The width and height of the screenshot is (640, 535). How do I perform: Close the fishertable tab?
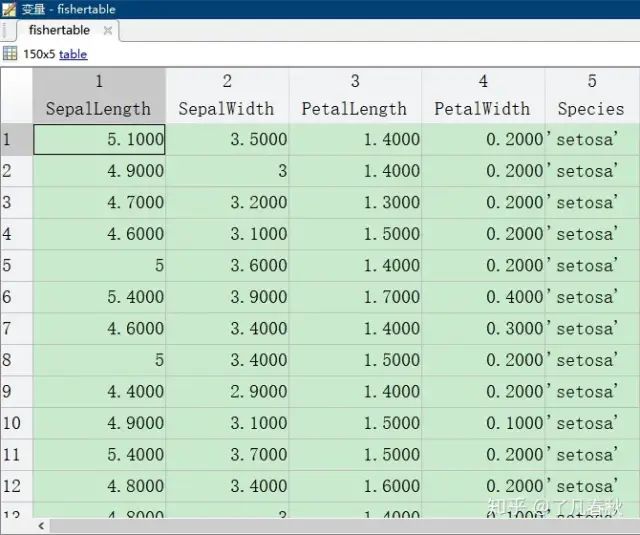click(x=108, y=31)
